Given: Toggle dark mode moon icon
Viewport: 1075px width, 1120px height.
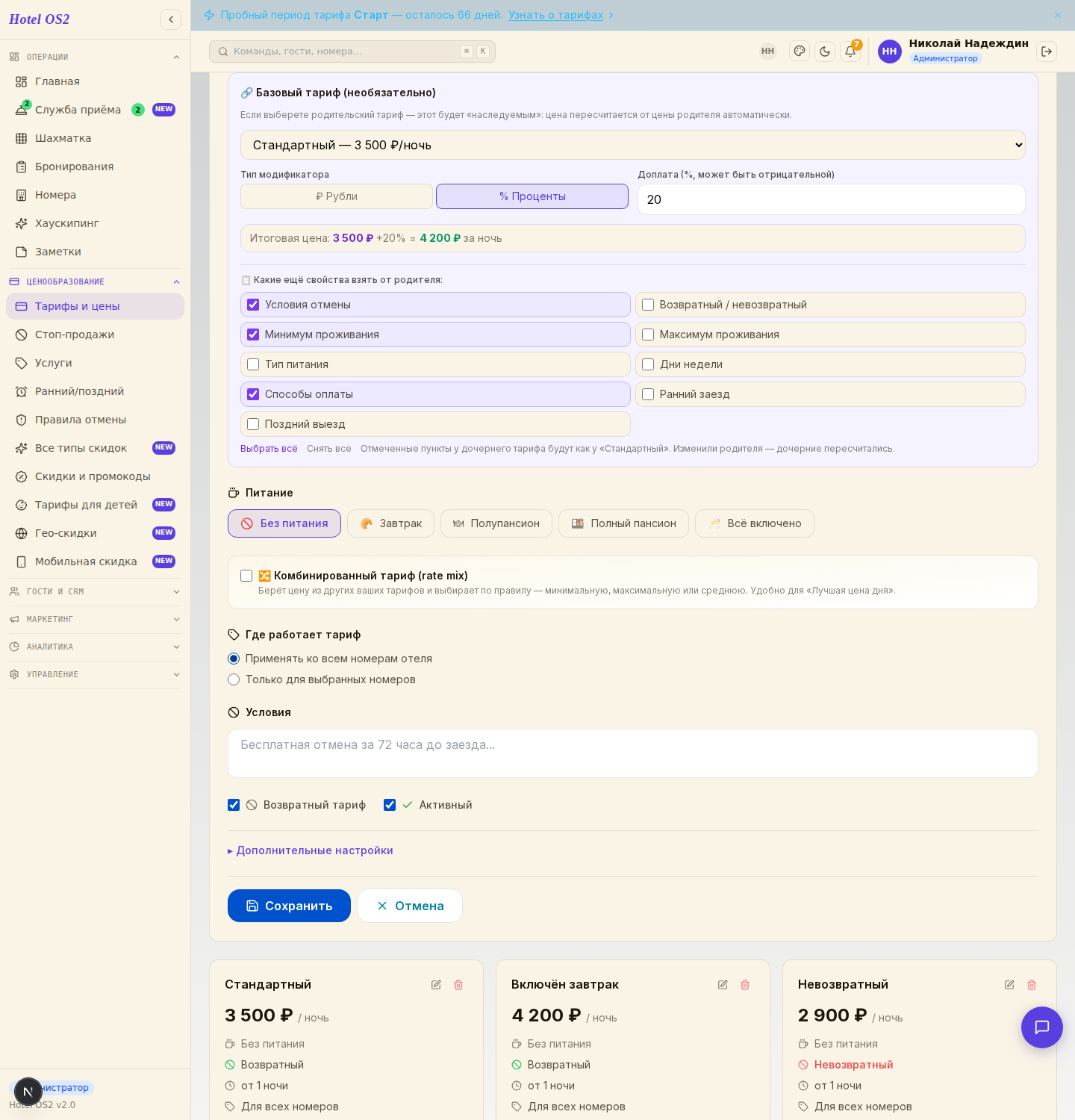Looking at the screenshot, I should 825,52.
